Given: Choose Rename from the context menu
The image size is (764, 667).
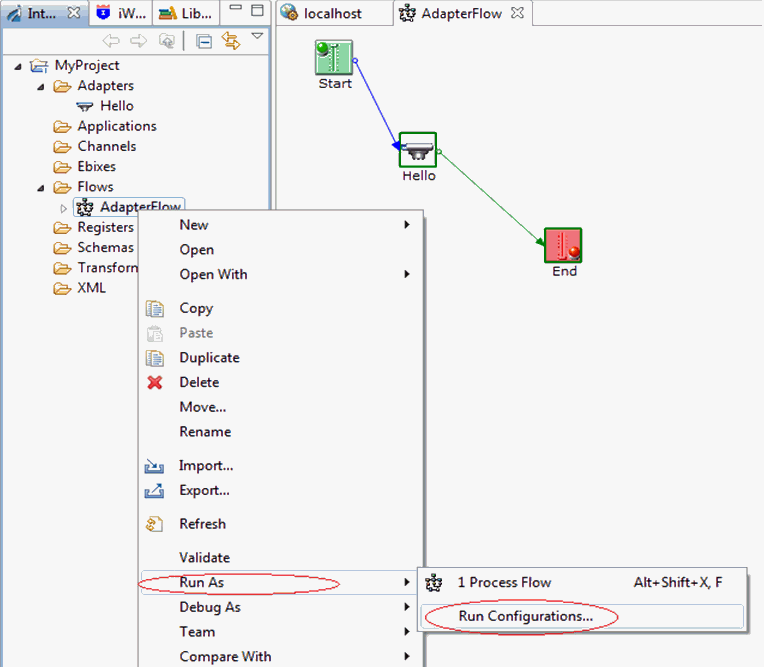Looking at the screenshot, I should [281, 432].
